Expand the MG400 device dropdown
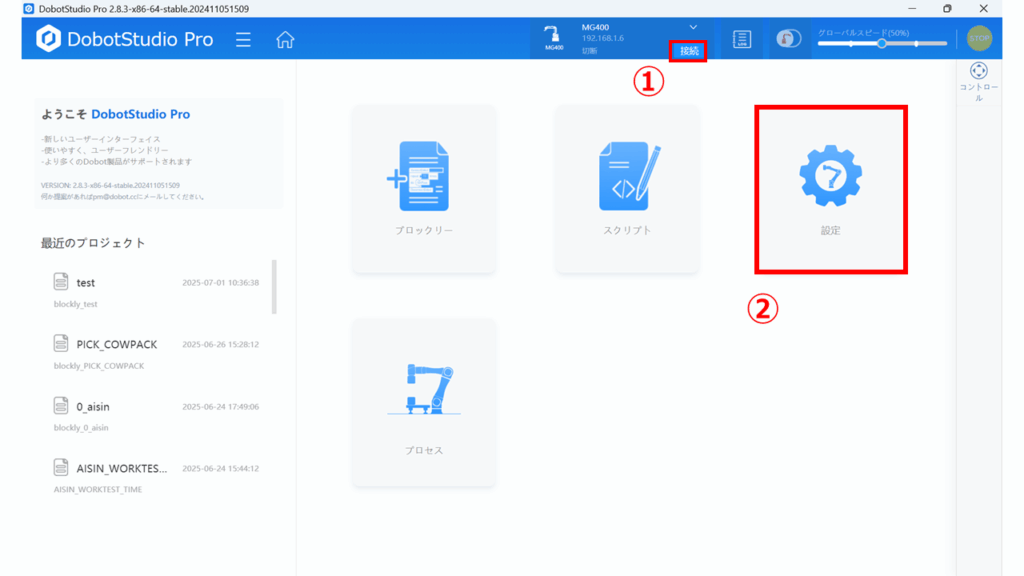Viewport: 1024px width, 576px height. point(693,27)
